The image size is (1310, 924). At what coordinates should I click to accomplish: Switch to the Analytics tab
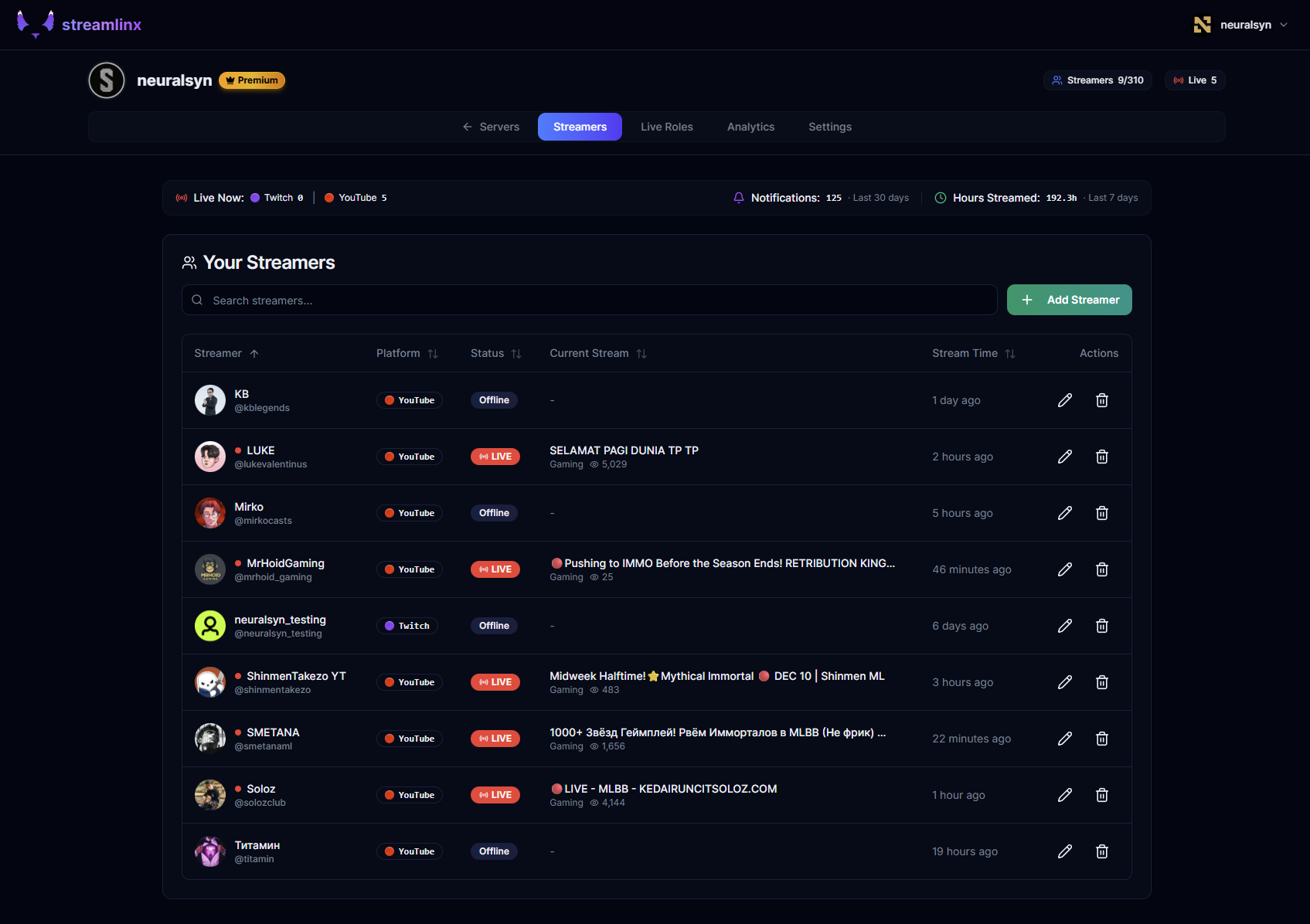click(750, 126)
